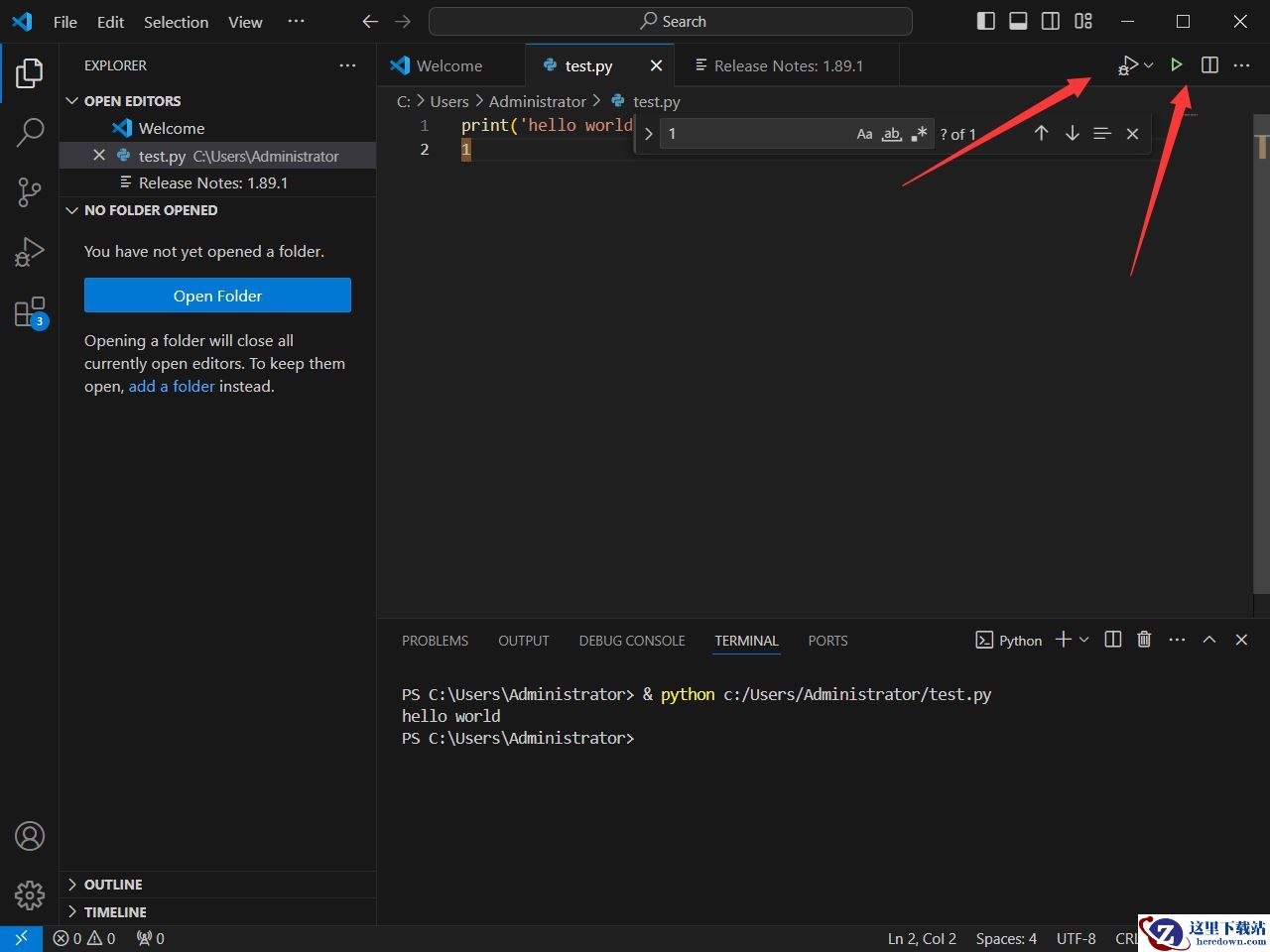Toggle Panel layout icon in title bar
The width and height of the screenshot is (1270, 952).
pos(1018,21)
